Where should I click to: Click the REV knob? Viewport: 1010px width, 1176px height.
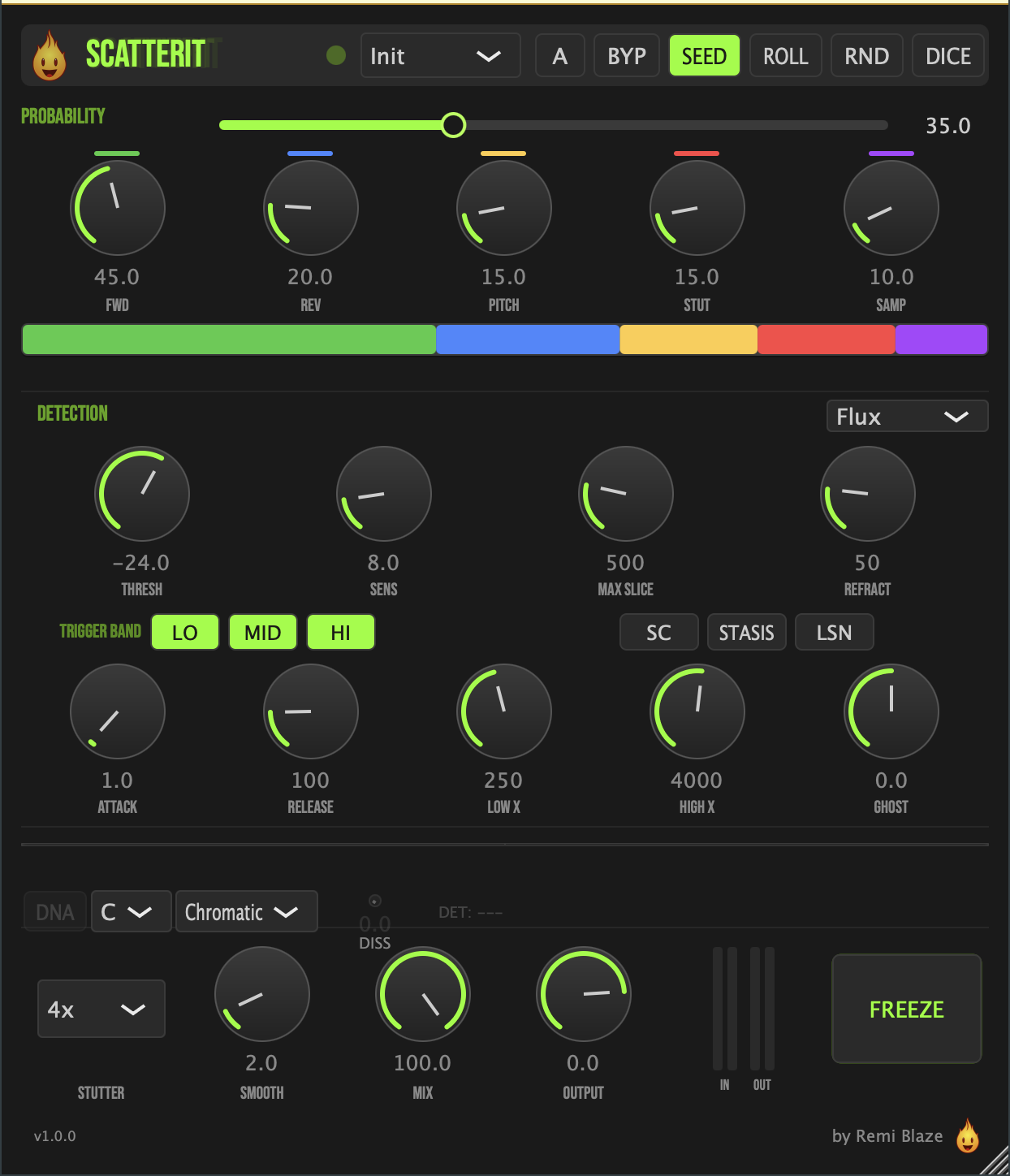pyautogui.click(x=311, y=208)
